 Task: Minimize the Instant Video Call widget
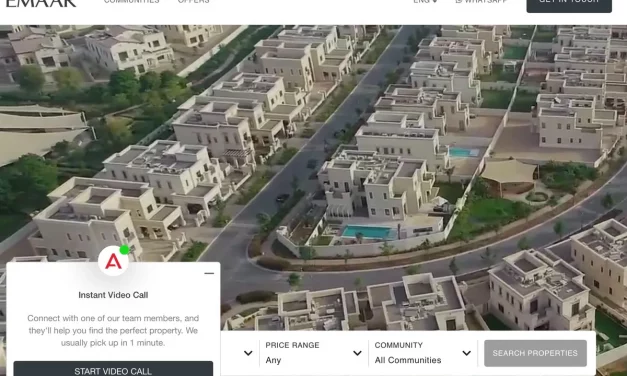209,274
